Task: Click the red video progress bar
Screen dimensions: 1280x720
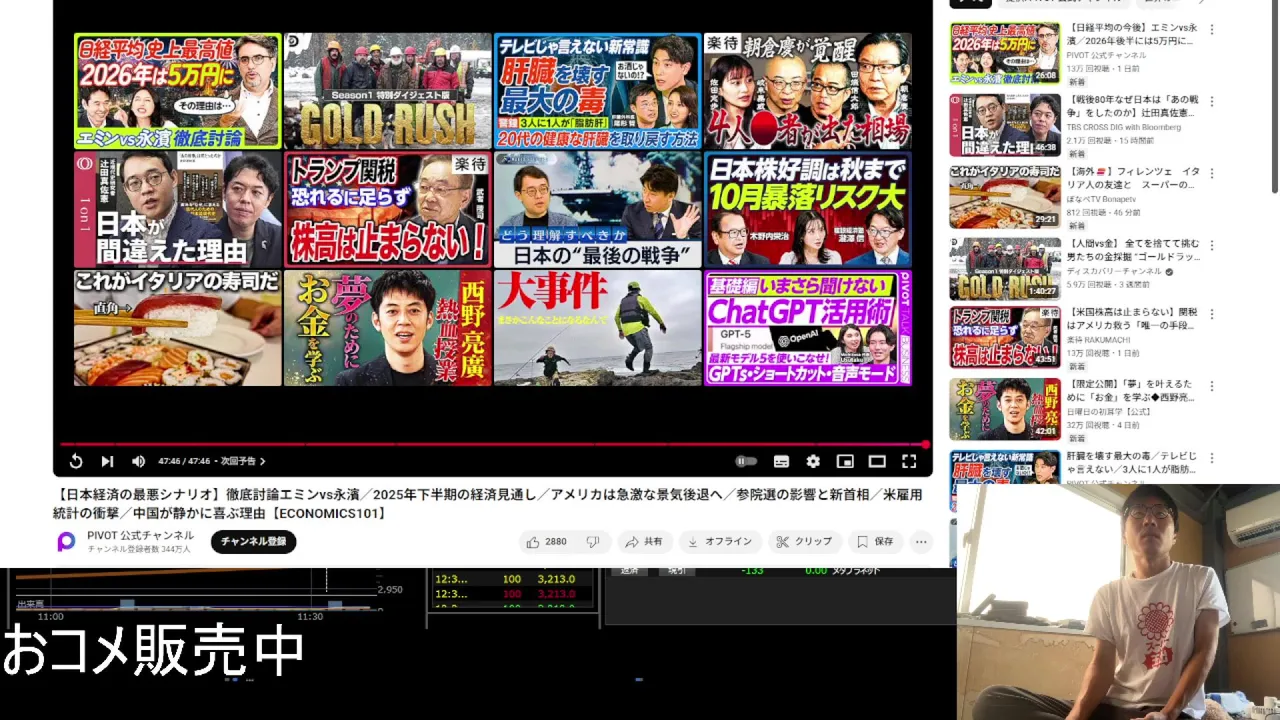Action: click(493, 444)
